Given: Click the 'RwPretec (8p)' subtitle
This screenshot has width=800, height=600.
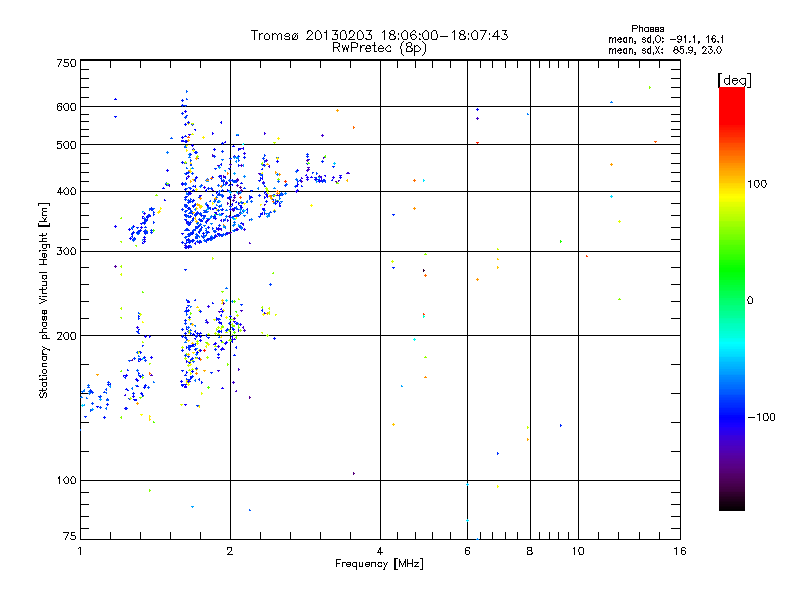Looking at the screenshot, I should 379,48.
